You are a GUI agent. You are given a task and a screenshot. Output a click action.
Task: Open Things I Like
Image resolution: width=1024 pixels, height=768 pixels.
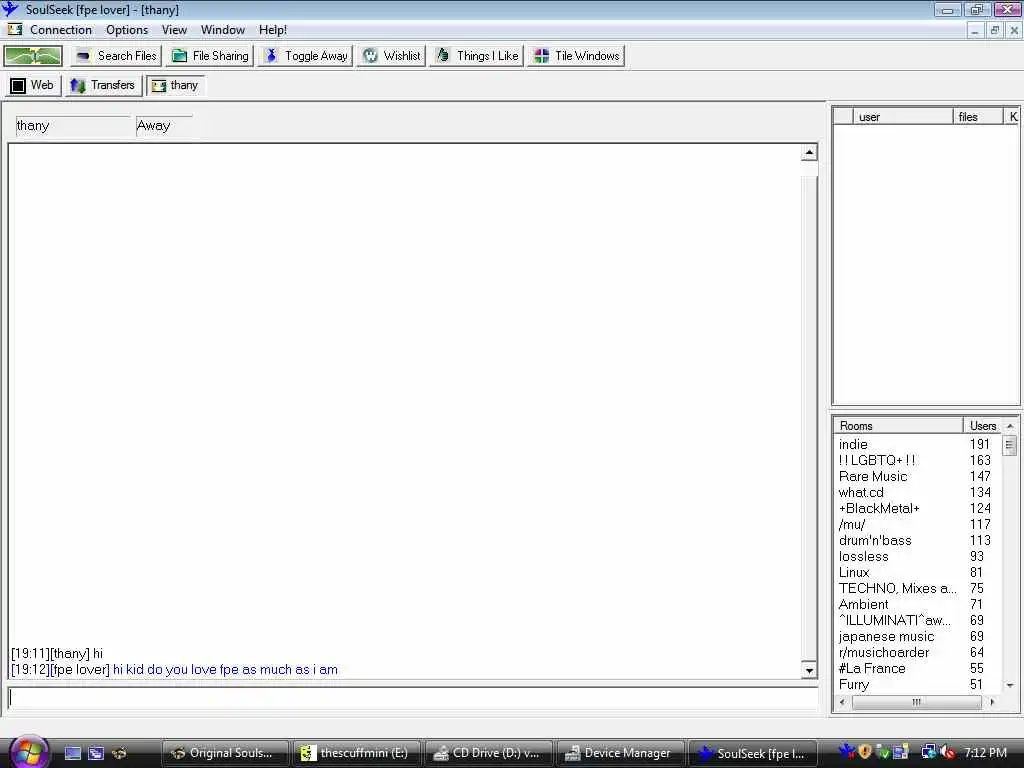477,56
